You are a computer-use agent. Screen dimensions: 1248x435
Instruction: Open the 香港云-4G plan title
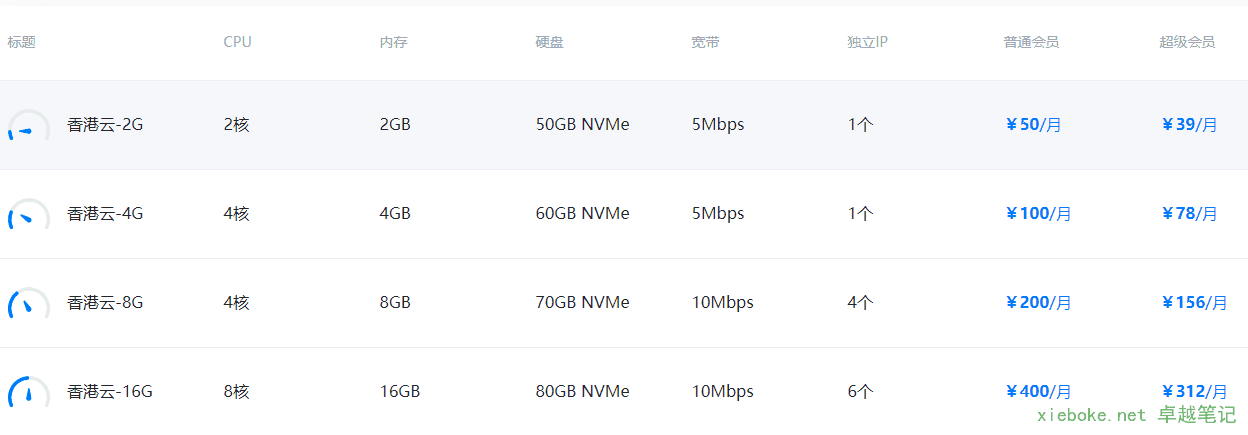(105, 213)
